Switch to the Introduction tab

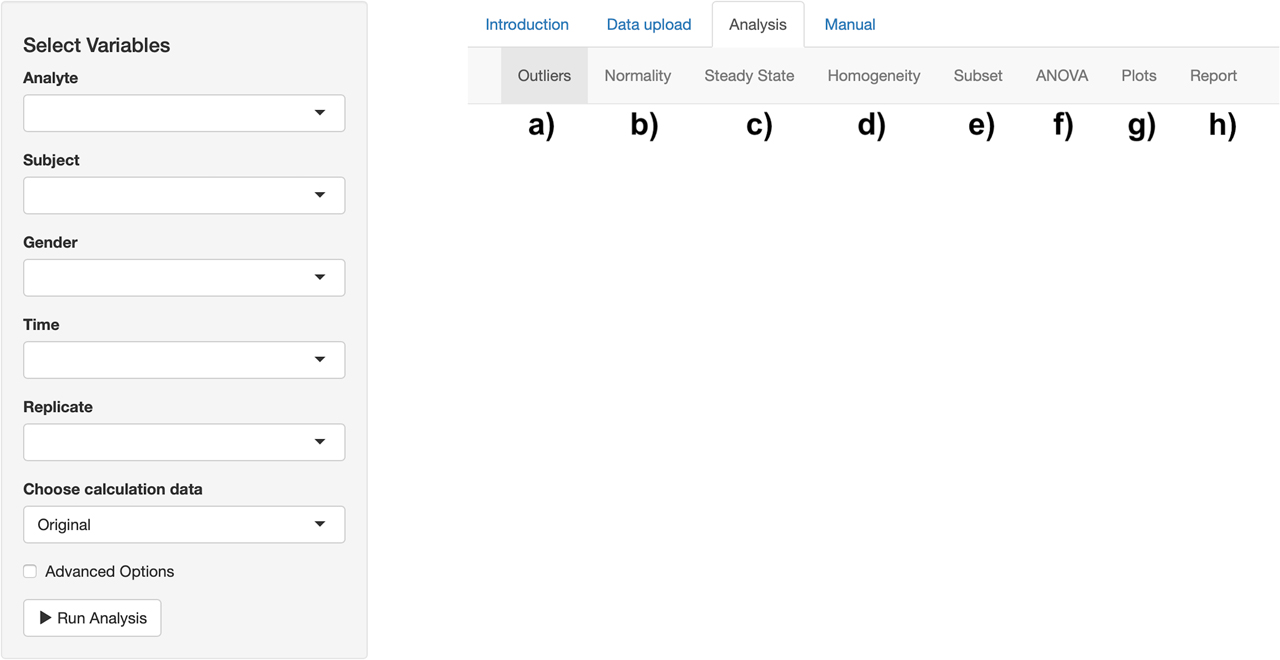[x=527, y=24]
